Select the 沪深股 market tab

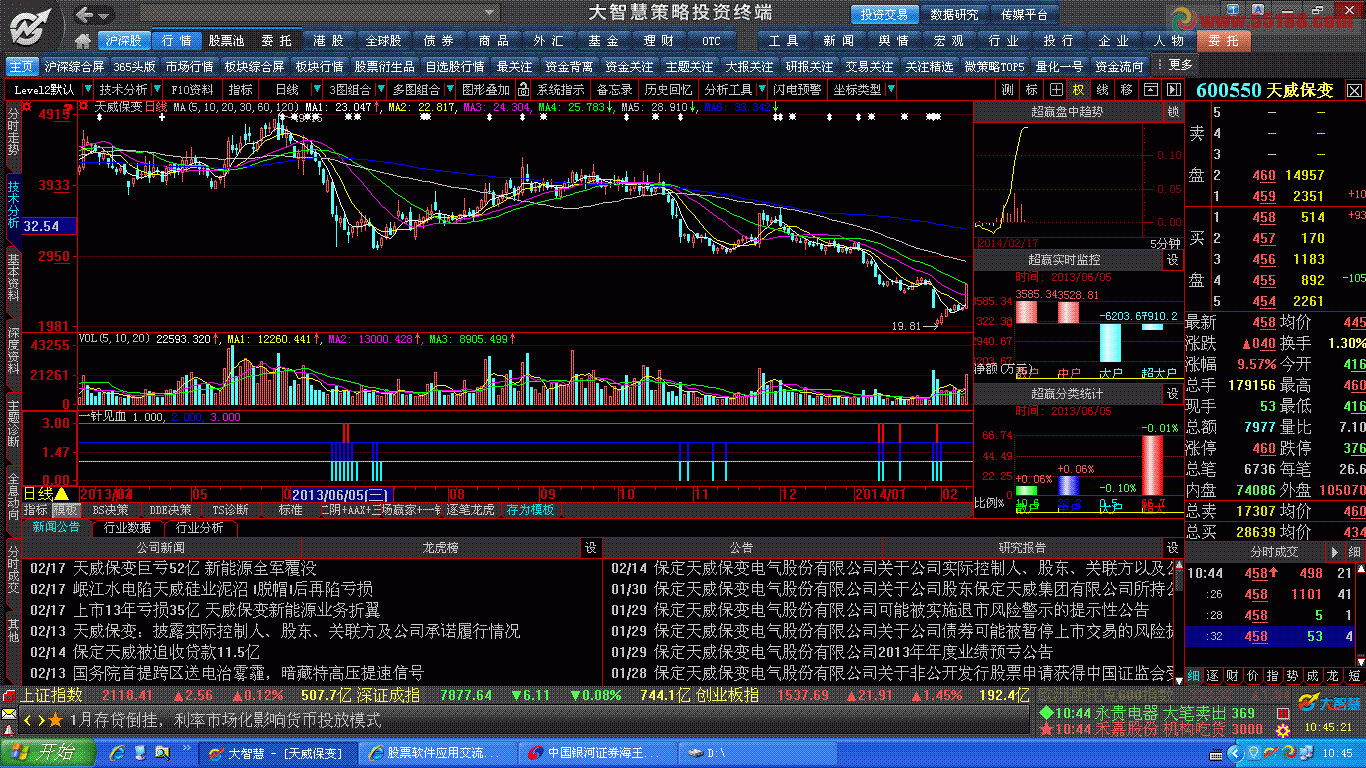coord(125,41)
